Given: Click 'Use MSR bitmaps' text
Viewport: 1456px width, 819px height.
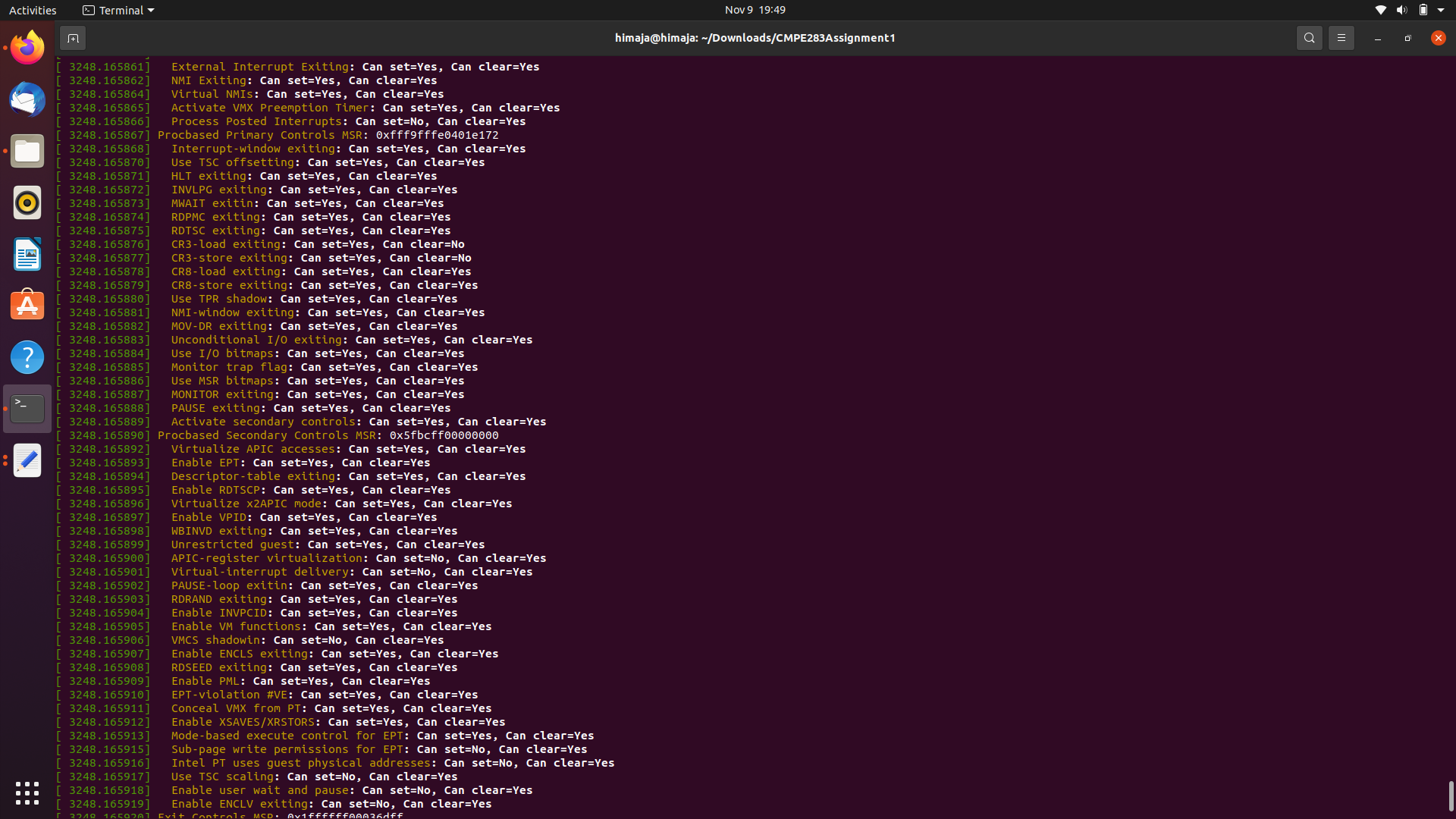Looking at the screenshot, I should (222, 381).
